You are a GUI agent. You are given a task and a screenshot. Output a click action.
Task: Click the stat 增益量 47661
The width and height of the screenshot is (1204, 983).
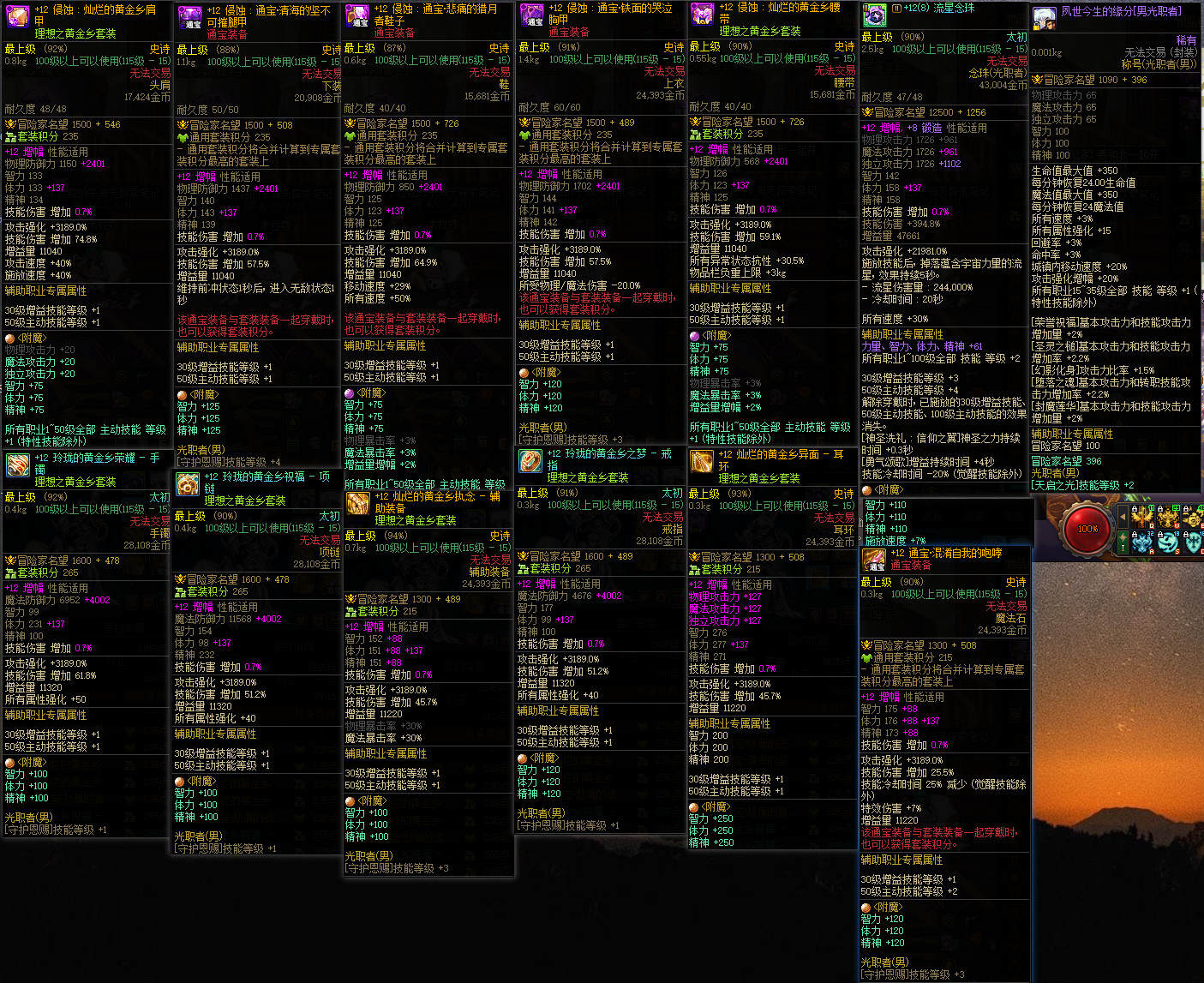[x=891, y=236]
